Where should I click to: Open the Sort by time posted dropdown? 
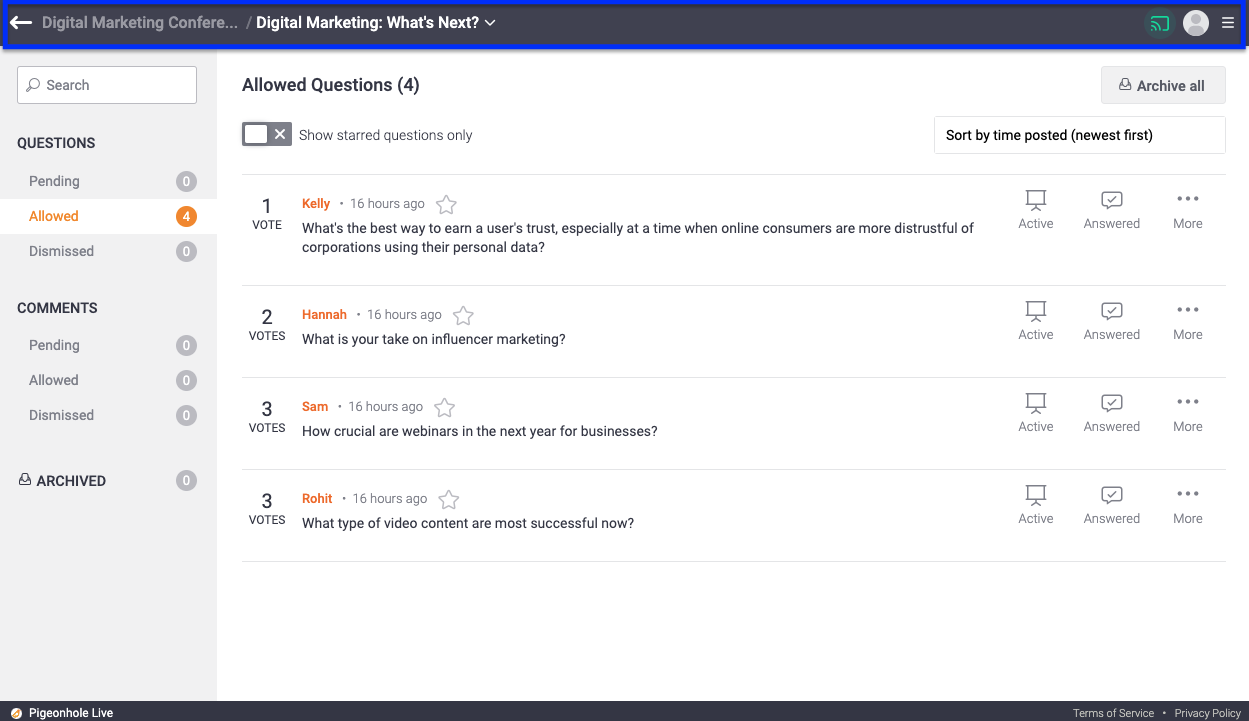pos(1079,135)
